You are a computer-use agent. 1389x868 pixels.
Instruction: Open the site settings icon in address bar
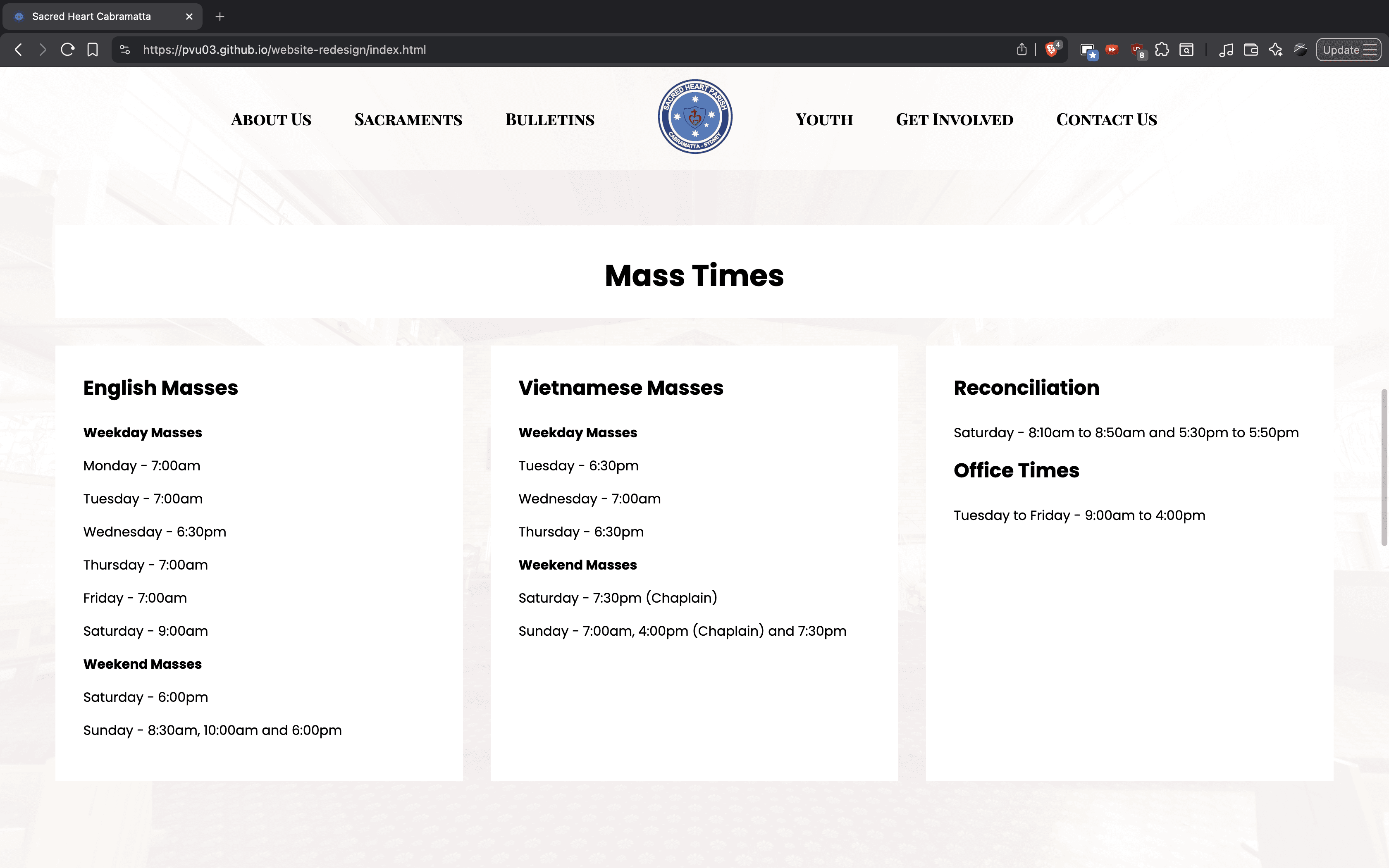[124, 50]
